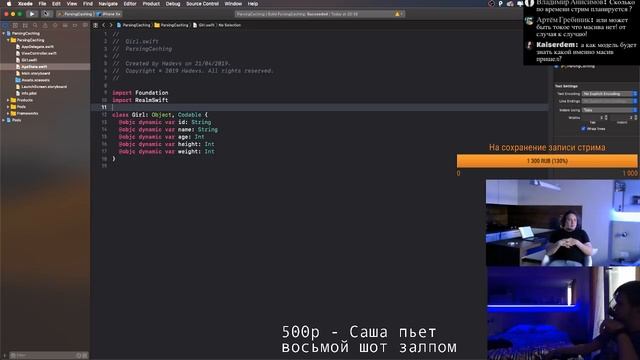Open the Indent Using dropdown
Image resolution: width=640 pixels, height=360 pixels.
(609, 110)
